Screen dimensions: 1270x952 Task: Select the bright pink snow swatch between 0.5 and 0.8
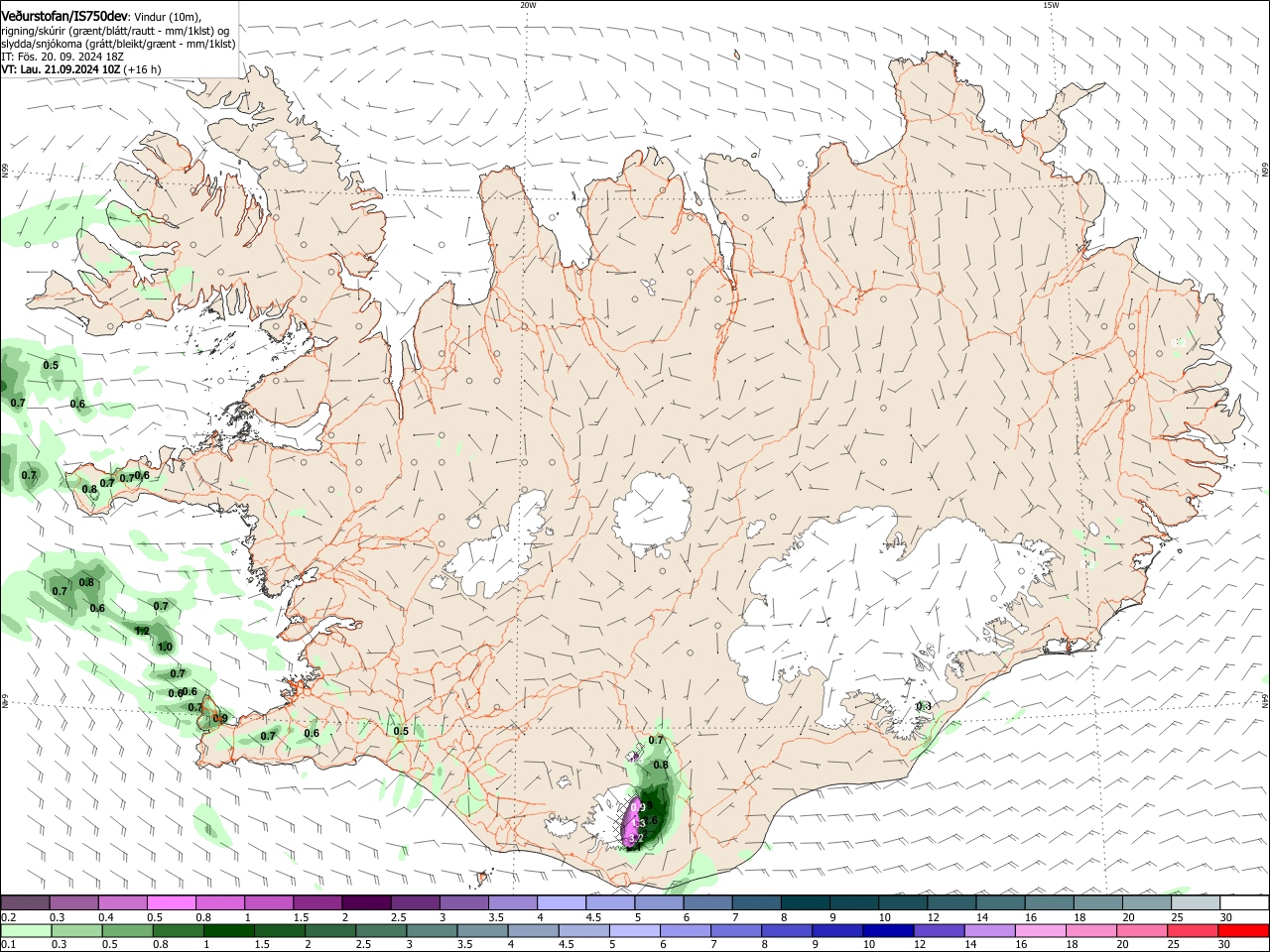[171, 903]
